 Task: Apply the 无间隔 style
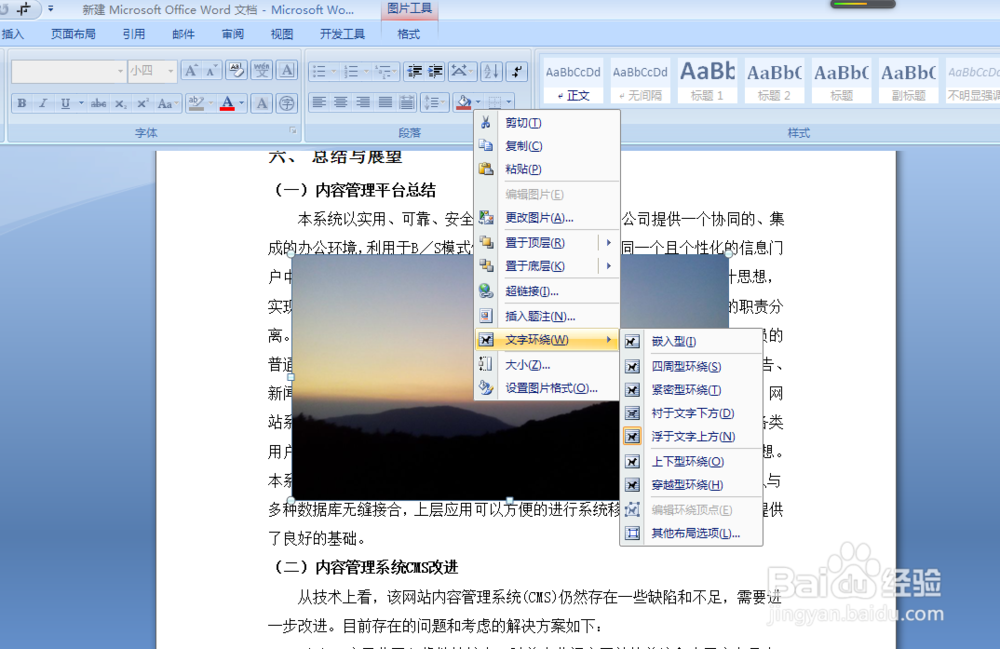pos(640,80)
